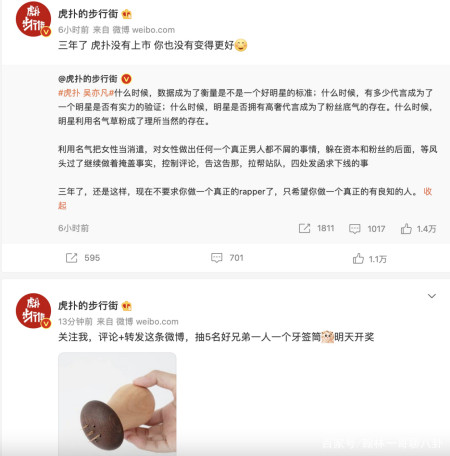
Task: Click the quoted post's 6小时前 timestamp
Action: click(x=73, y=228)
